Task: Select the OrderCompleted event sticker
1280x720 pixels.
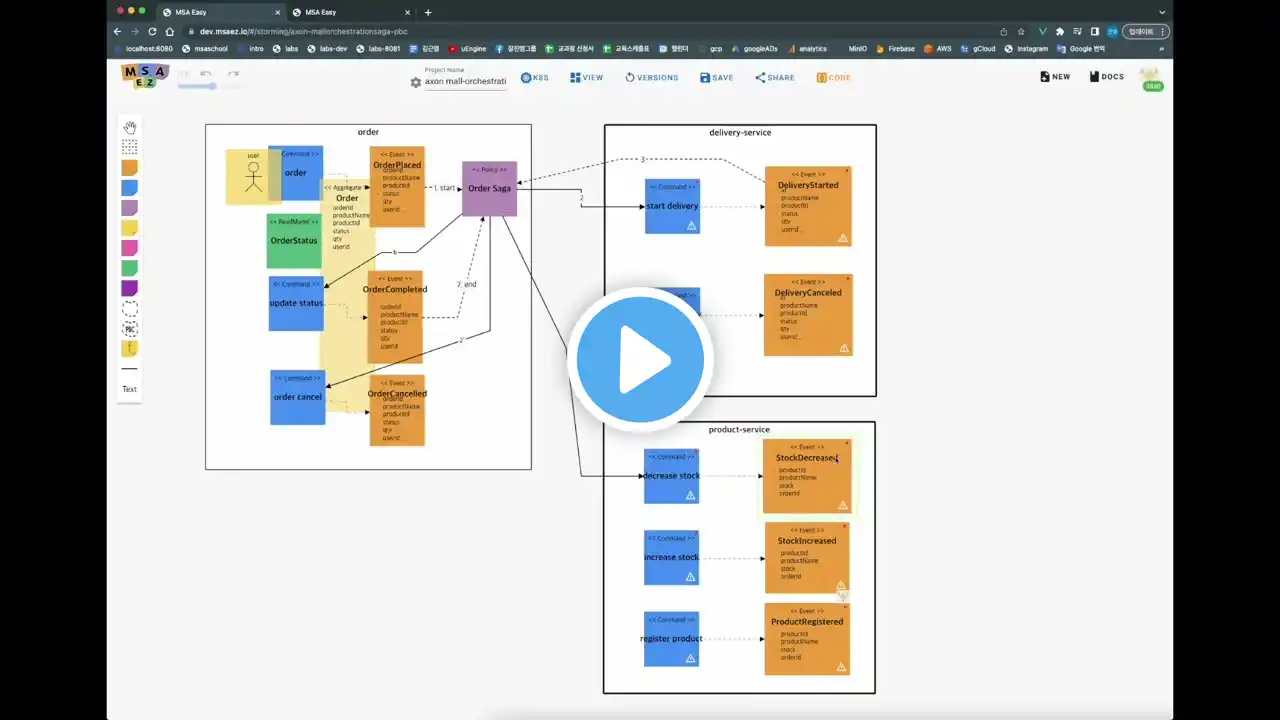Action: tap(395, 317)
